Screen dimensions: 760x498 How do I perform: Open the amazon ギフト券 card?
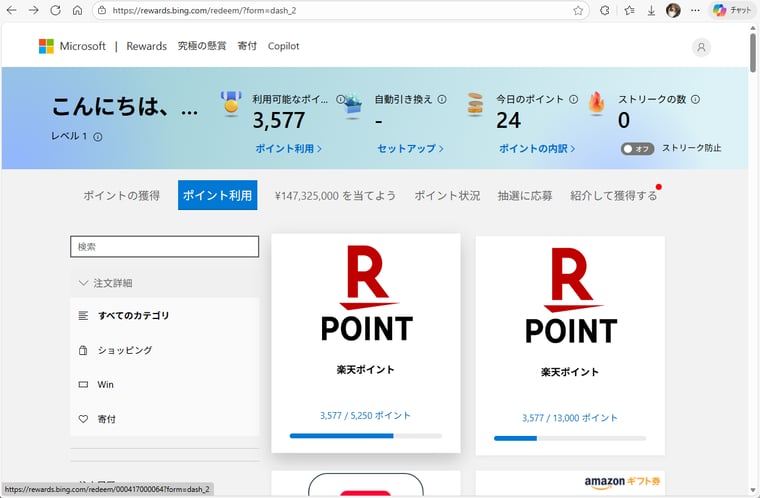pyautogui.click(x=570, y=483)
